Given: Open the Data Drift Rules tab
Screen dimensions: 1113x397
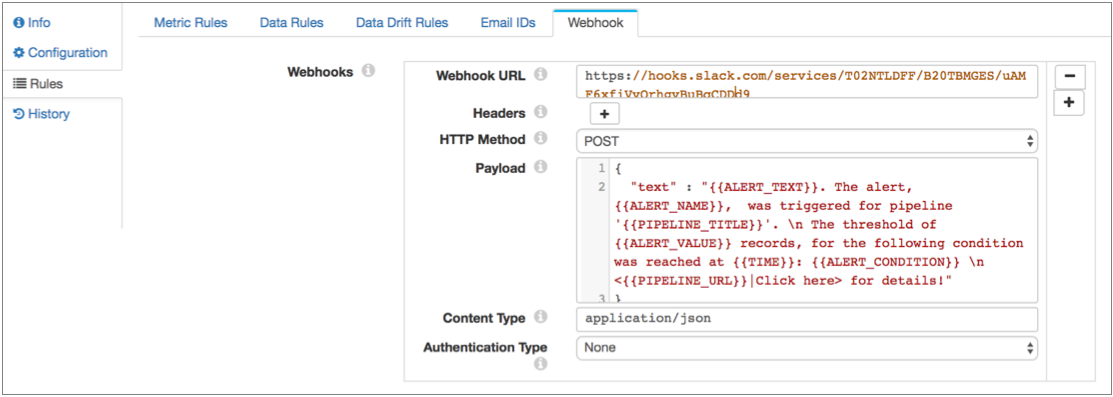Looking at the screenshot, I should click(x=402, y=23).
